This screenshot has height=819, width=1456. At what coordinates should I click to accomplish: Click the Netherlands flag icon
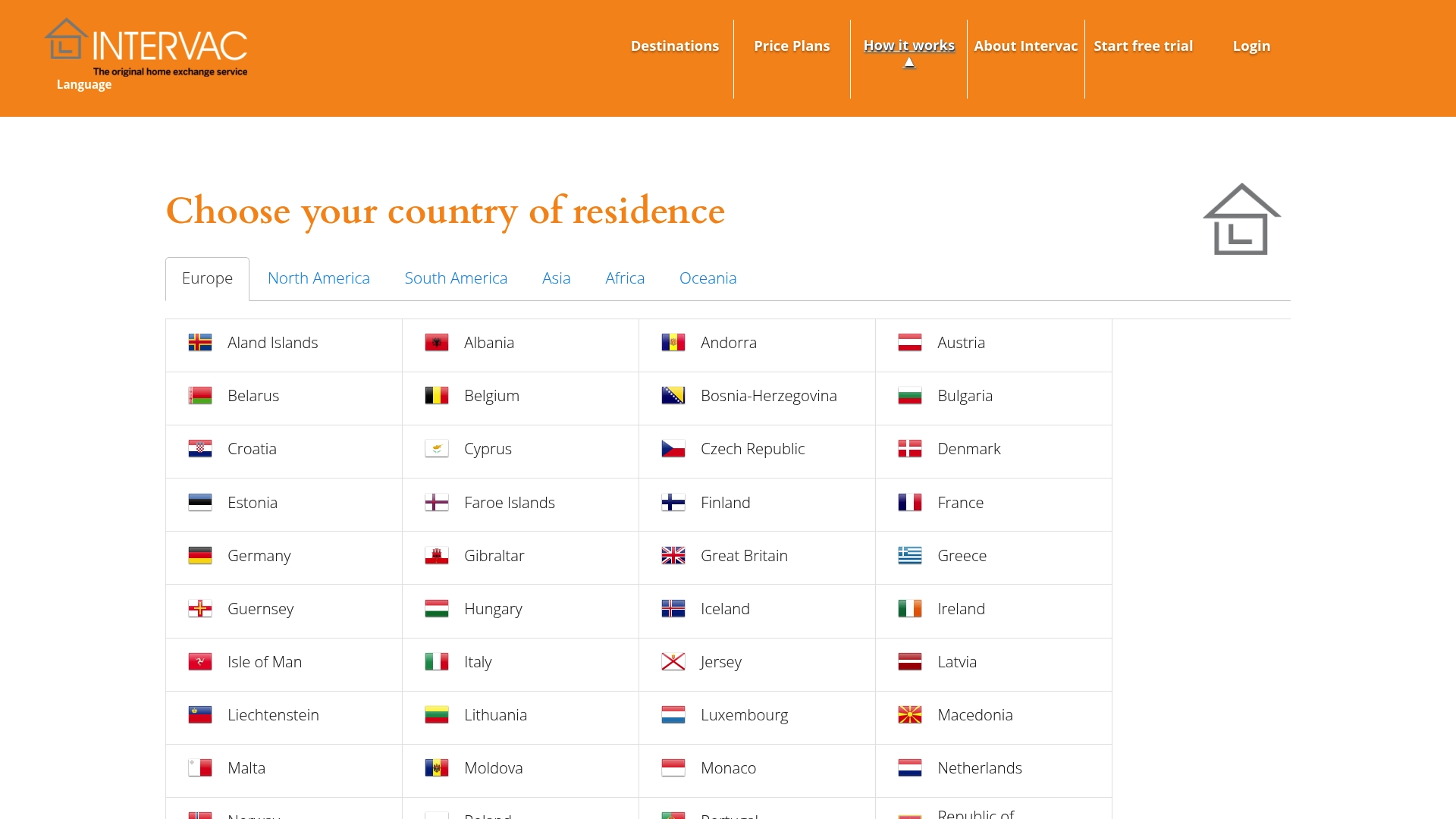coord(908,767)
